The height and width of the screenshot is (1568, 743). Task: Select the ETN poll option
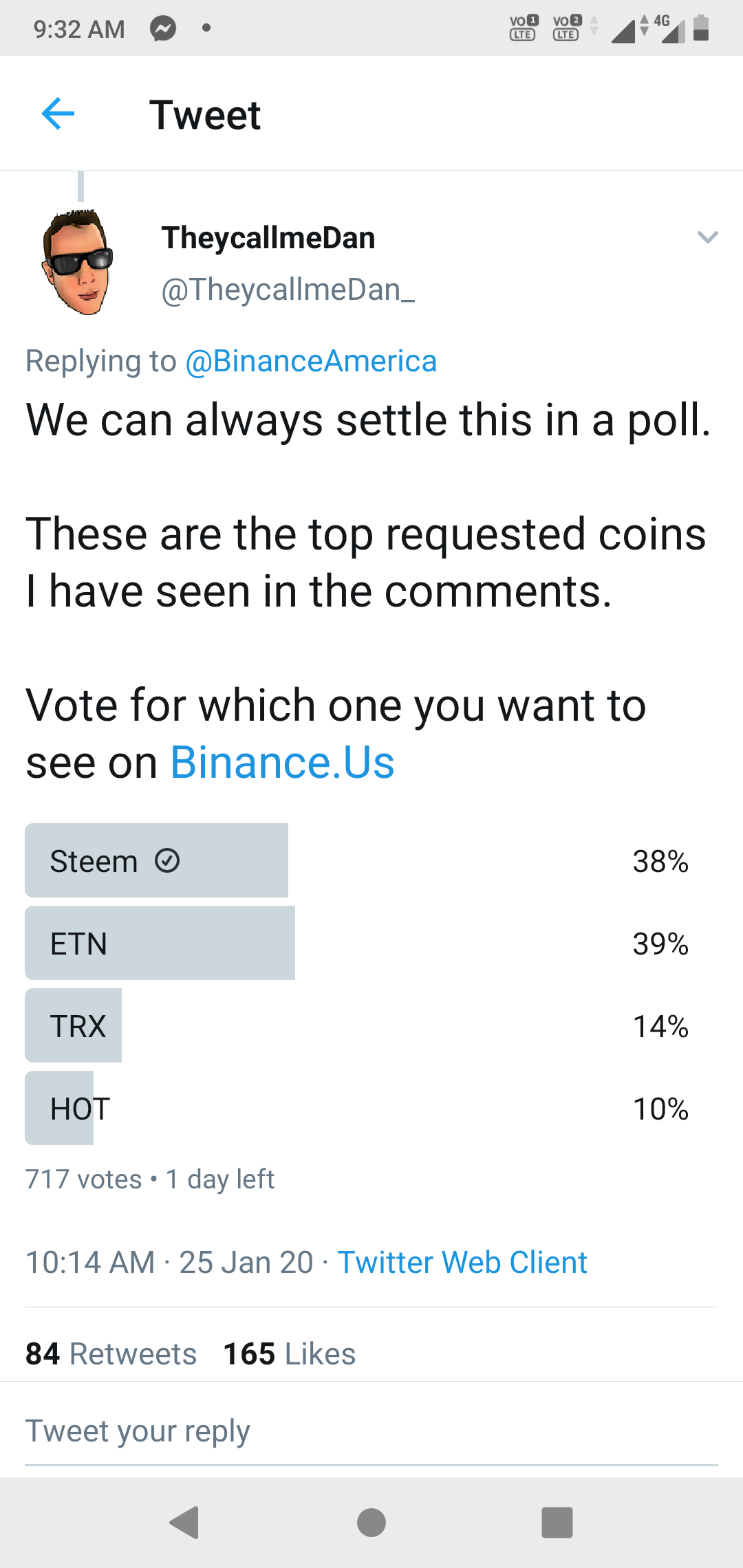(371, 943)
